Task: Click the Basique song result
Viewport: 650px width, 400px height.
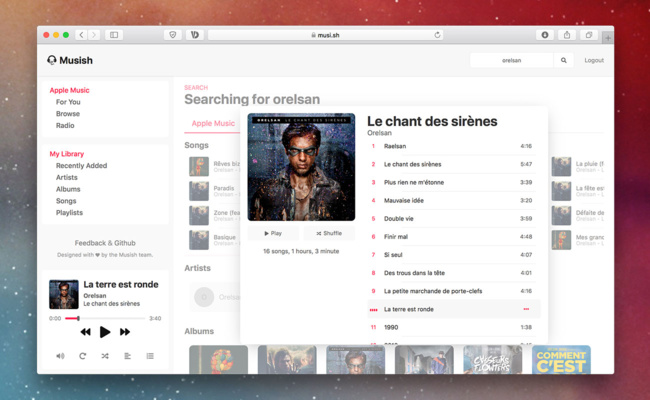Action: 214,240
